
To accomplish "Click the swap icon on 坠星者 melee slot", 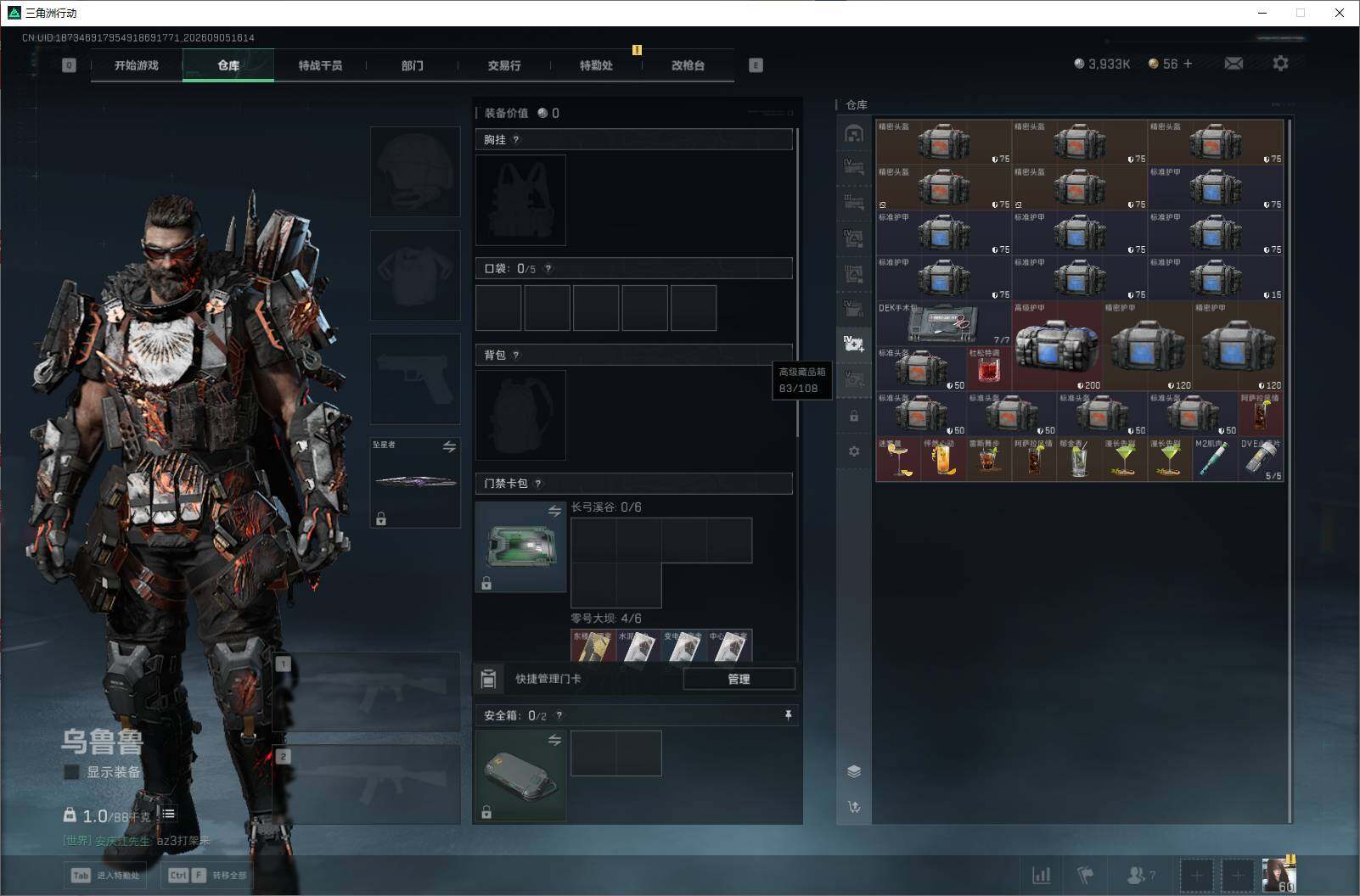I will click(449, 446).
